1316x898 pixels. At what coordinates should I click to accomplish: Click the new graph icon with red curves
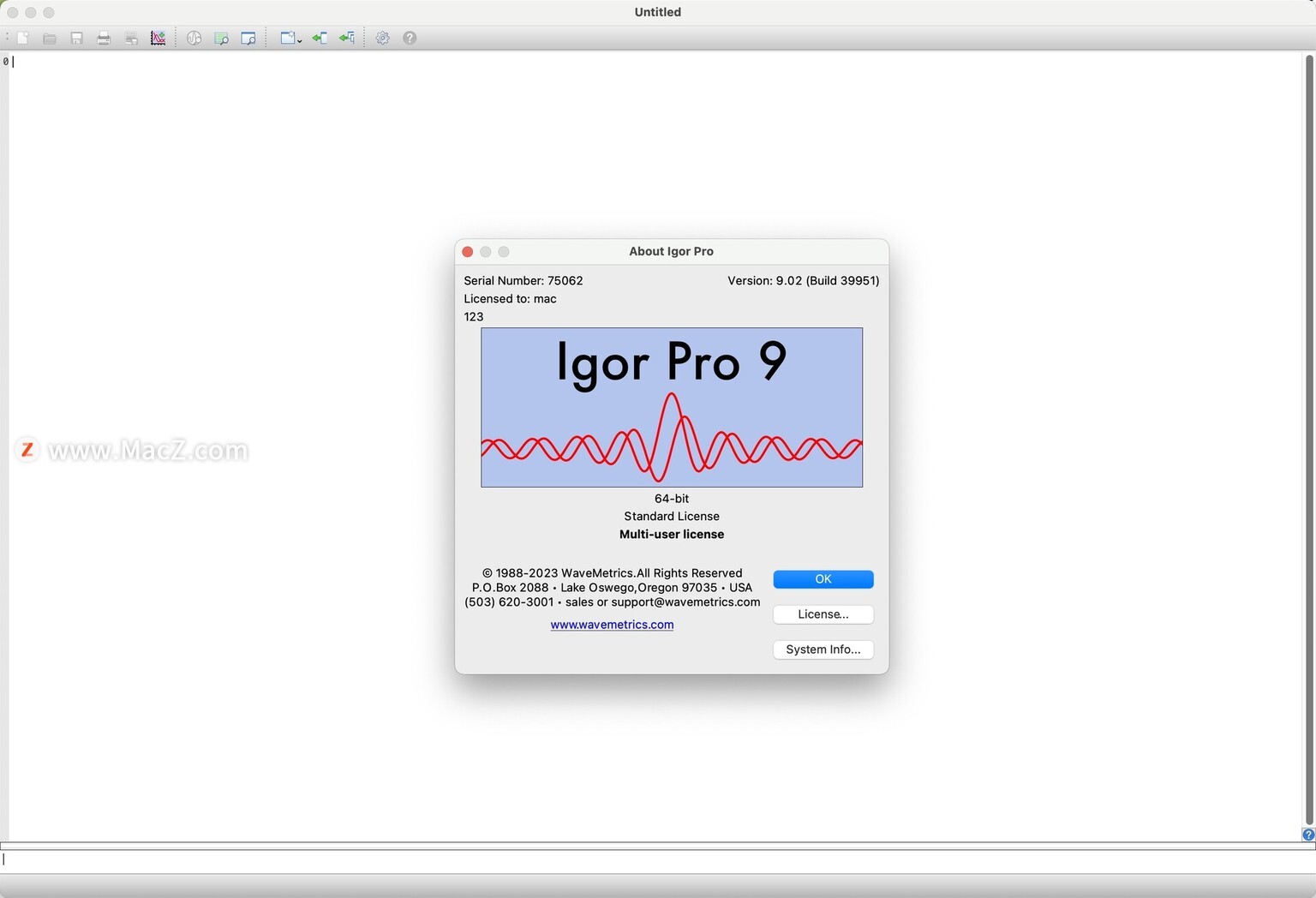159,39
